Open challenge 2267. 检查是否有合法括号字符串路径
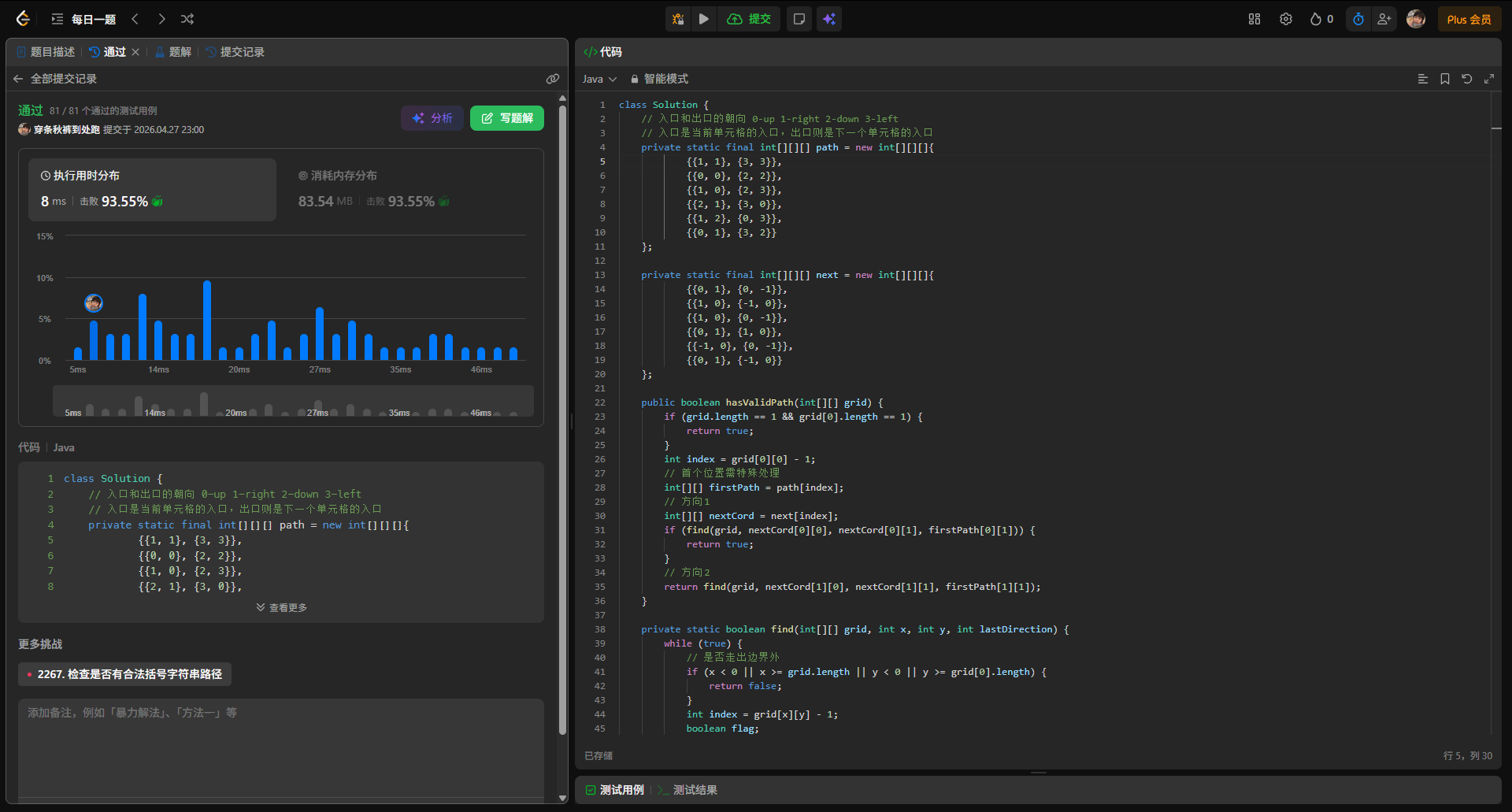1512x812 pixels. click(124, 674)
